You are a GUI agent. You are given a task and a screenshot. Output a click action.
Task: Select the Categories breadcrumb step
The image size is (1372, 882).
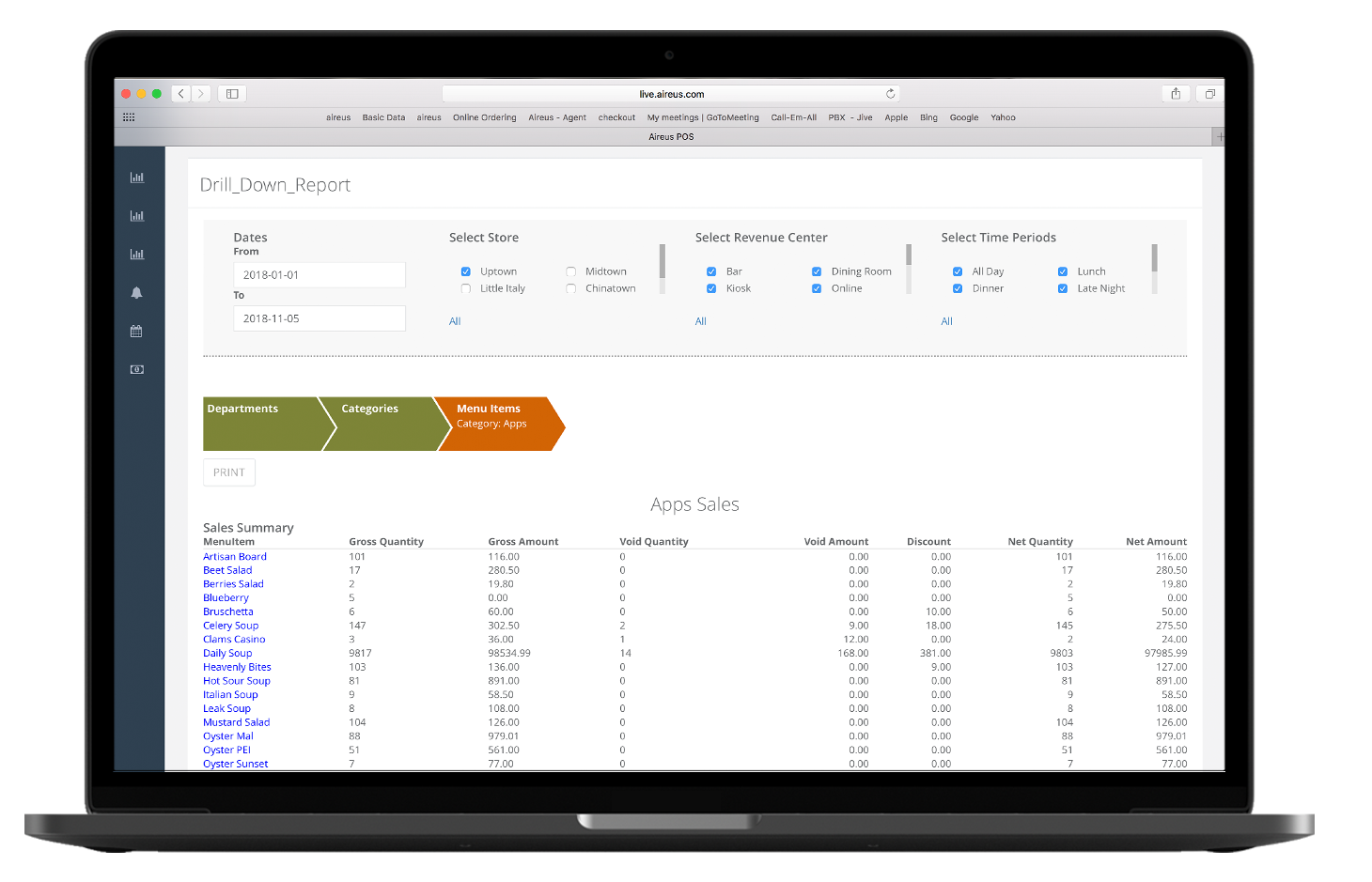click(x=385, y=424)
